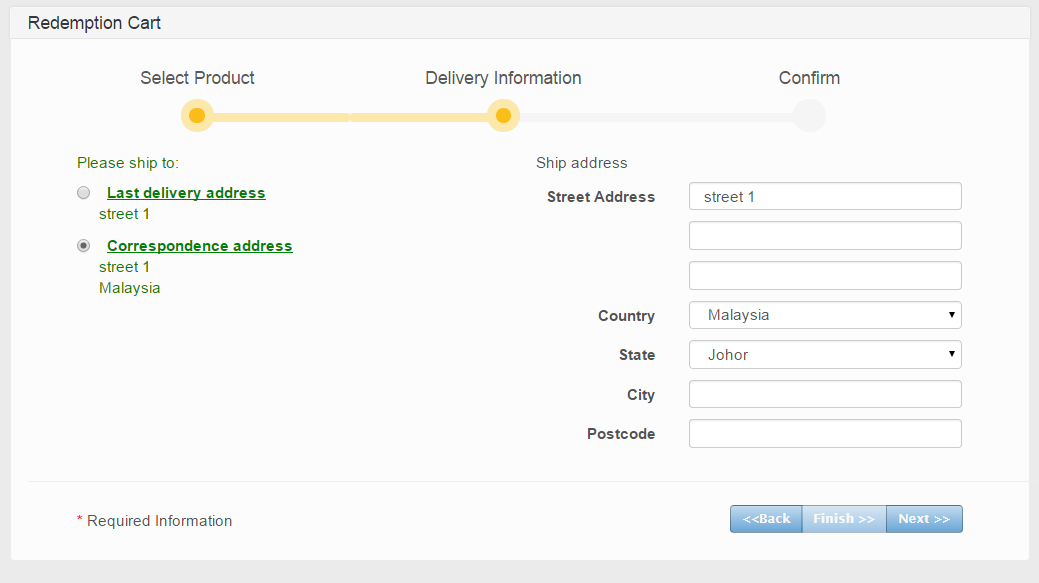Click the Finish >> button
Image resolution: width=1039 pixels, height=583 pixels.
coord(844,519)
